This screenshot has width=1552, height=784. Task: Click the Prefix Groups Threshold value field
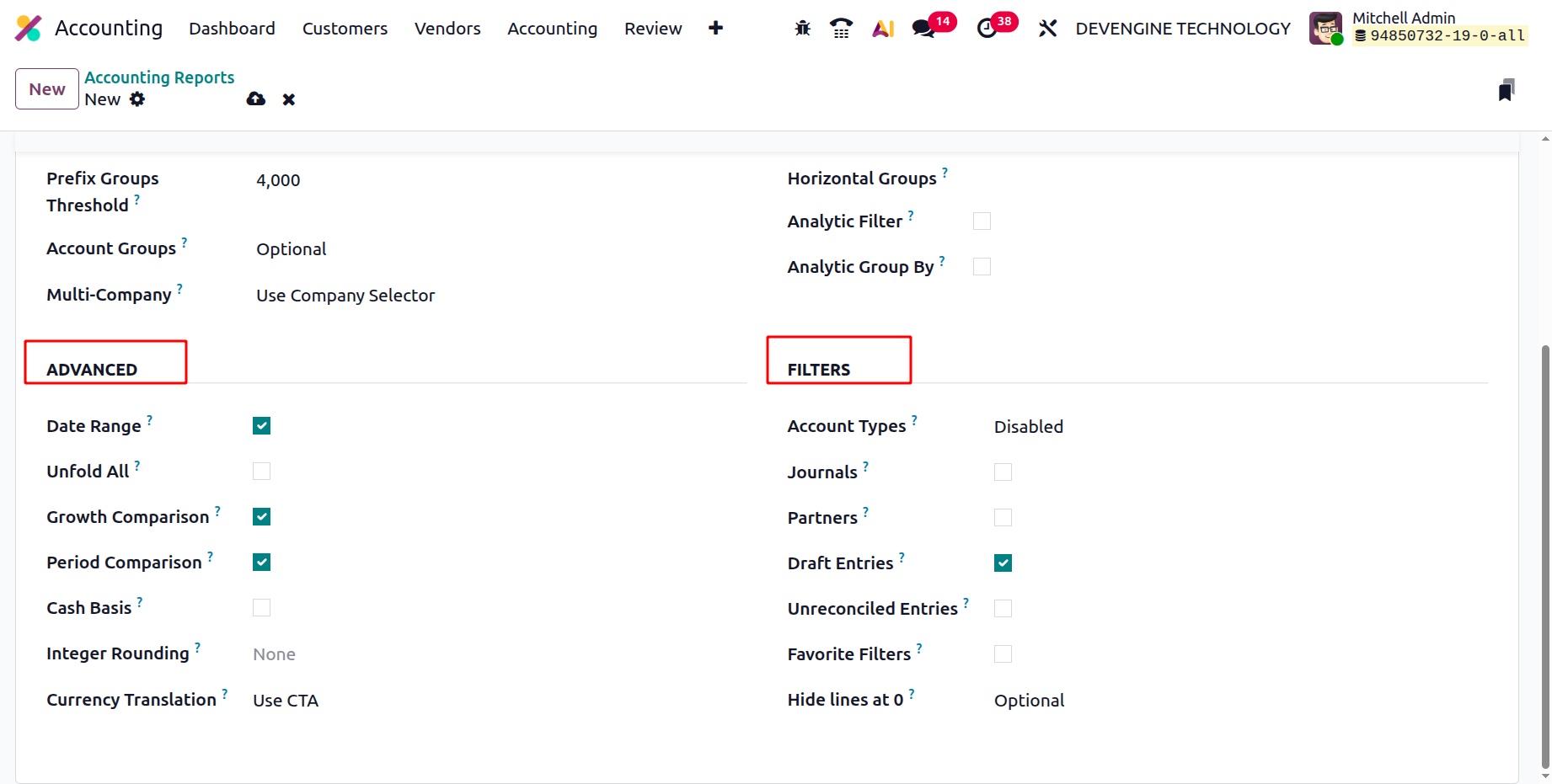[x=279, y=180]
